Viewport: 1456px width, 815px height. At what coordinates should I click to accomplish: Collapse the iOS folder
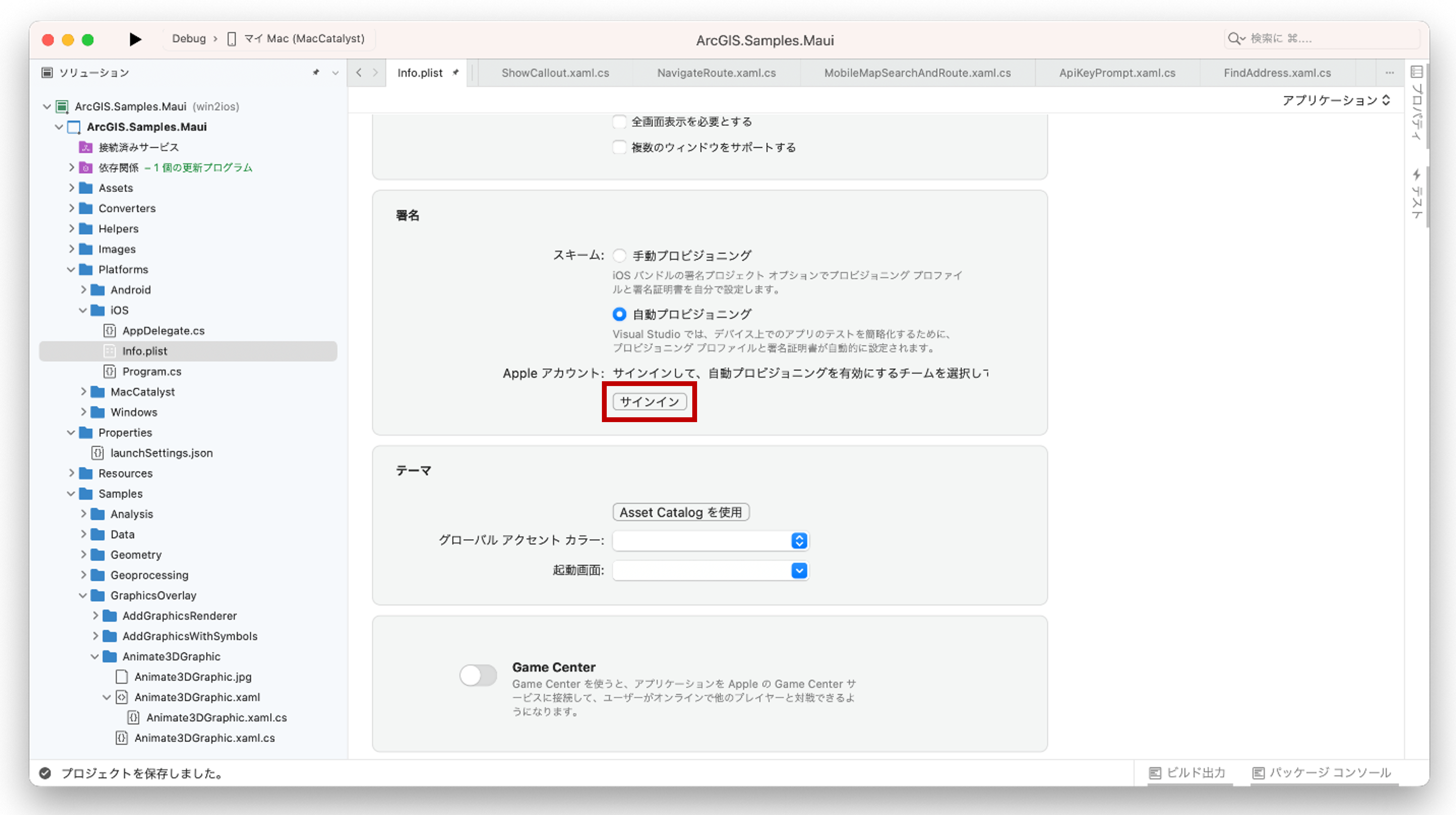pos(83,310)
